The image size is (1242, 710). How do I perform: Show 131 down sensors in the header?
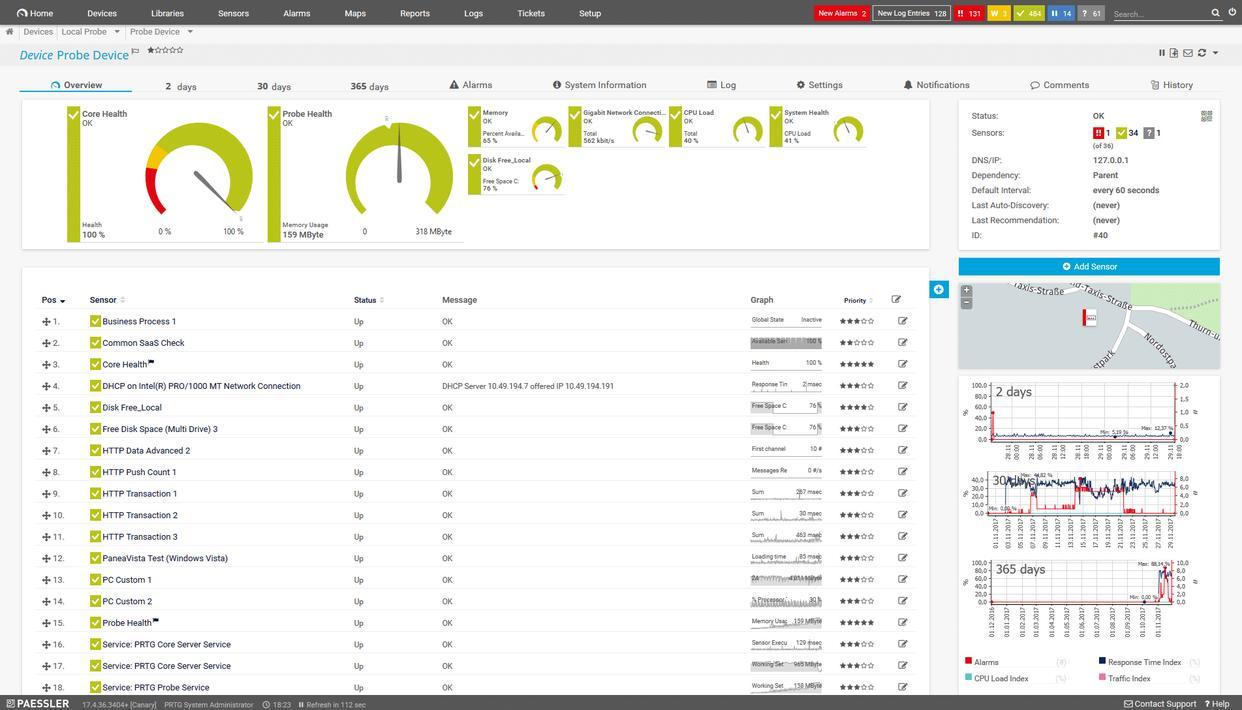tap(968, 13)
